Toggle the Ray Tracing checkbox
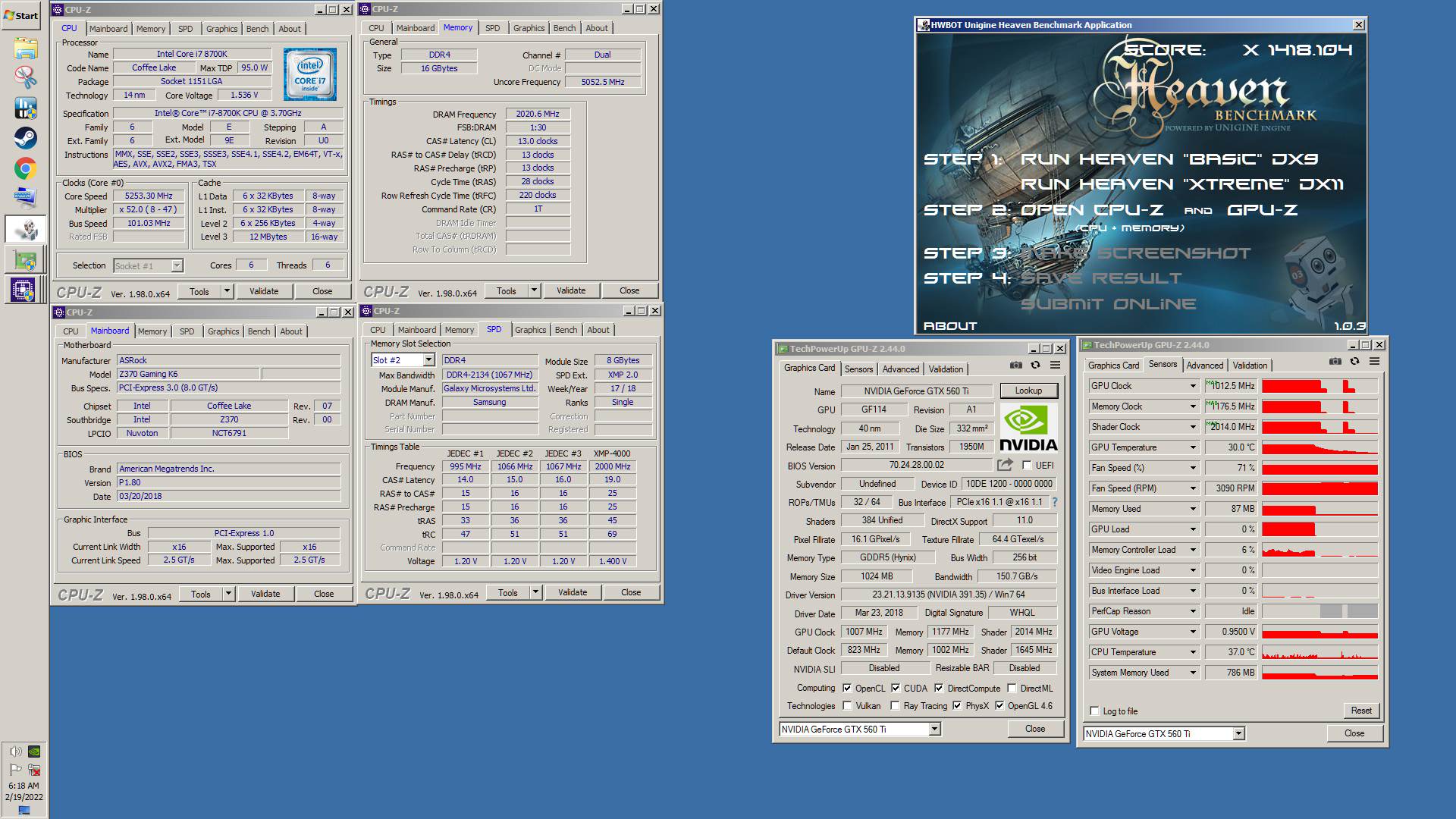The height and width of the screenshot is (819, 1456). (x=895, y=706)
